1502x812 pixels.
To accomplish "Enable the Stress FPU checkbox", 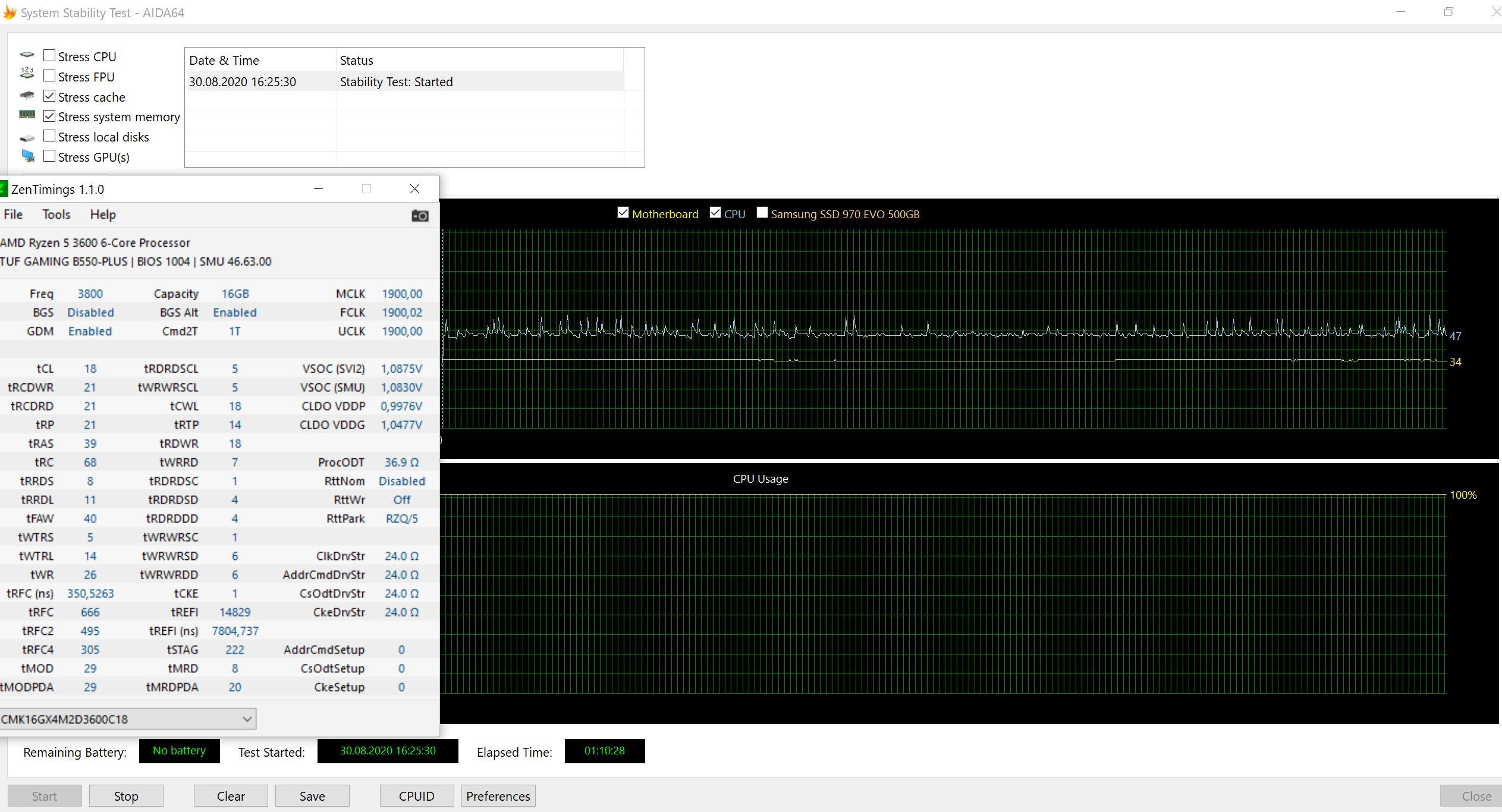I will [49, 75].
